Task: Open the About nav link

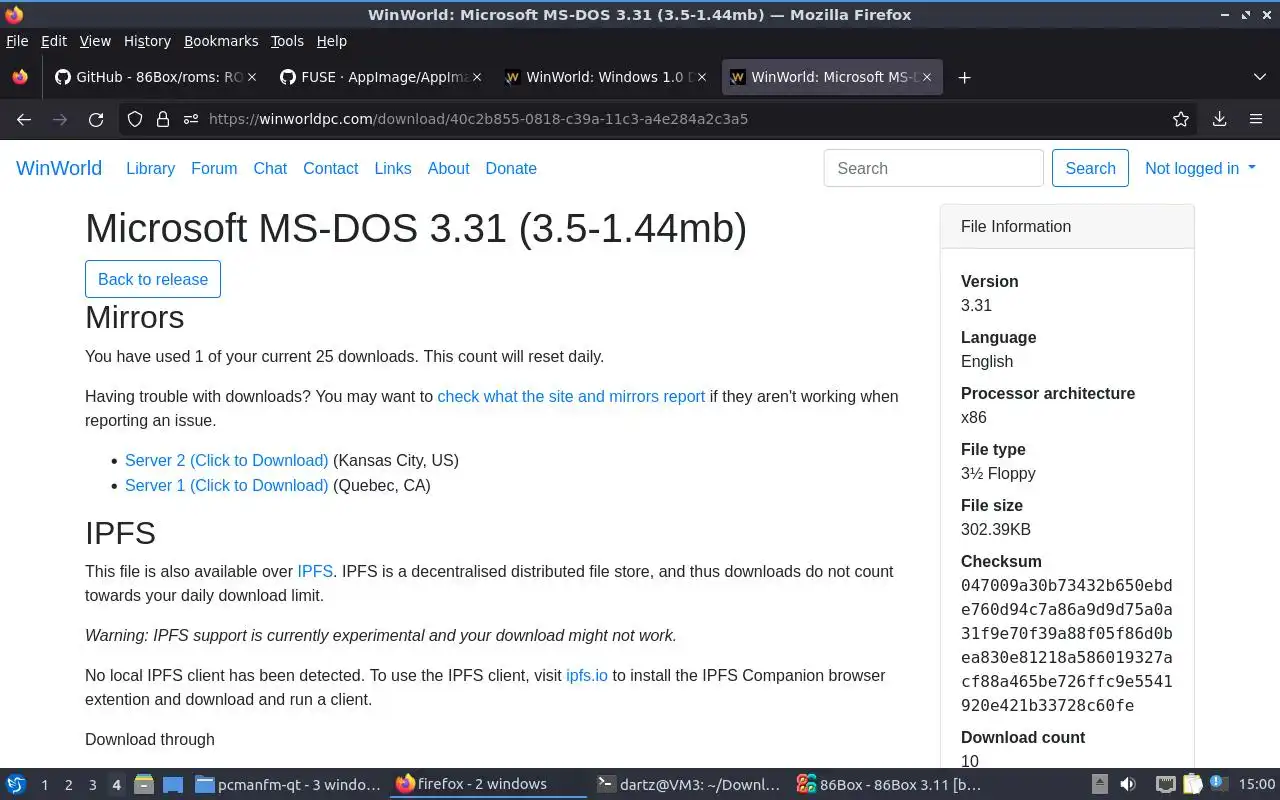Action: 448,168
